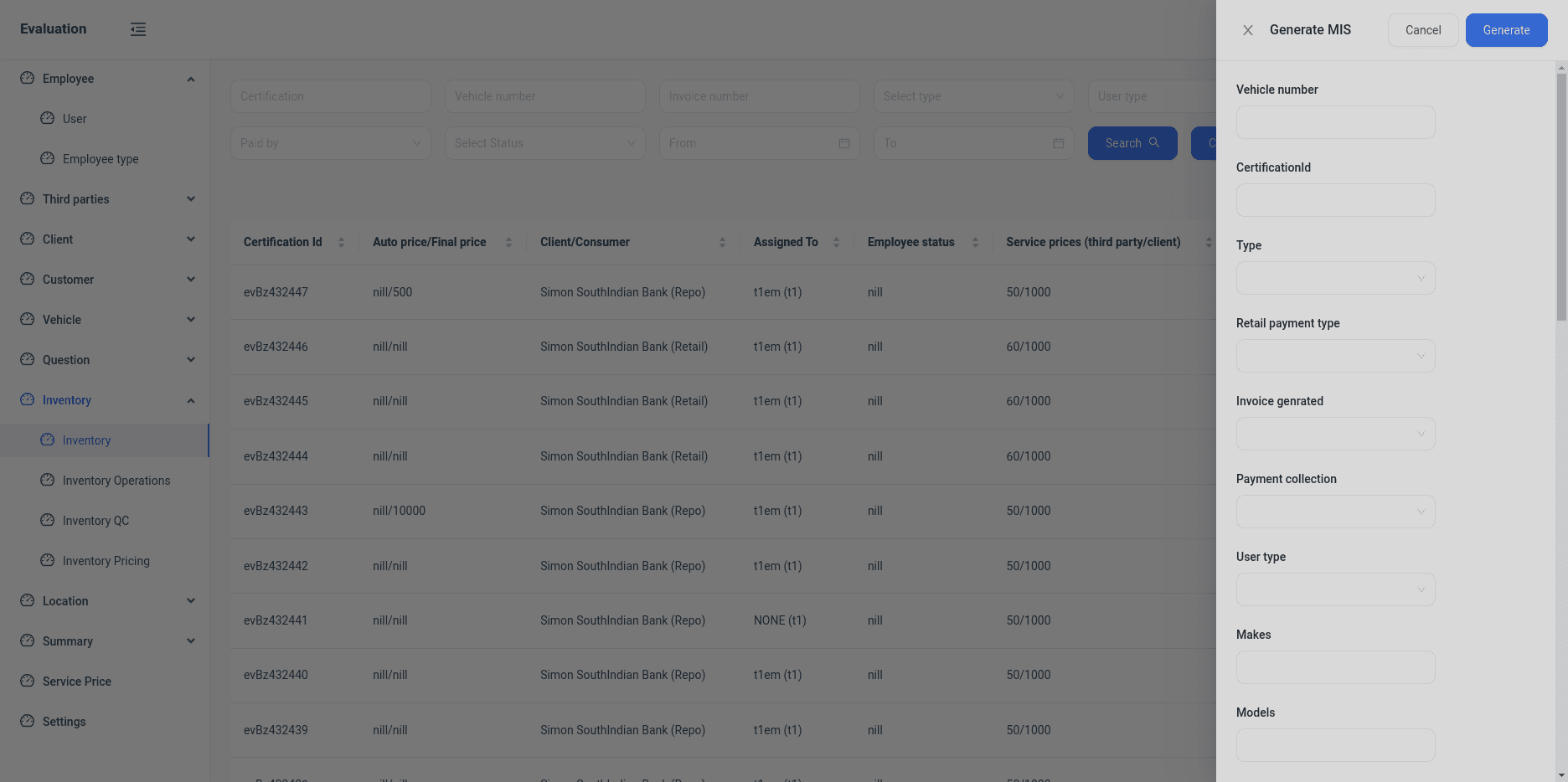Focus the Invoice number filter field
1568x782 pixels.
point(759,96)
